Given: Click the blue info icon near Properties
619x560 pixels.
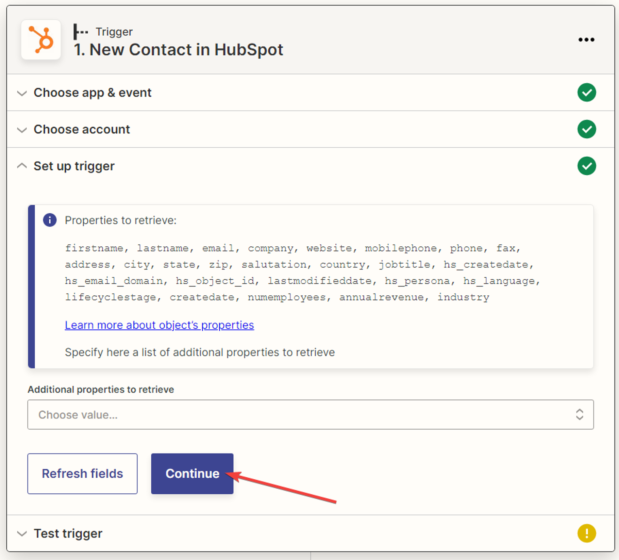Looking at the screenshot, I should (50, 220).
